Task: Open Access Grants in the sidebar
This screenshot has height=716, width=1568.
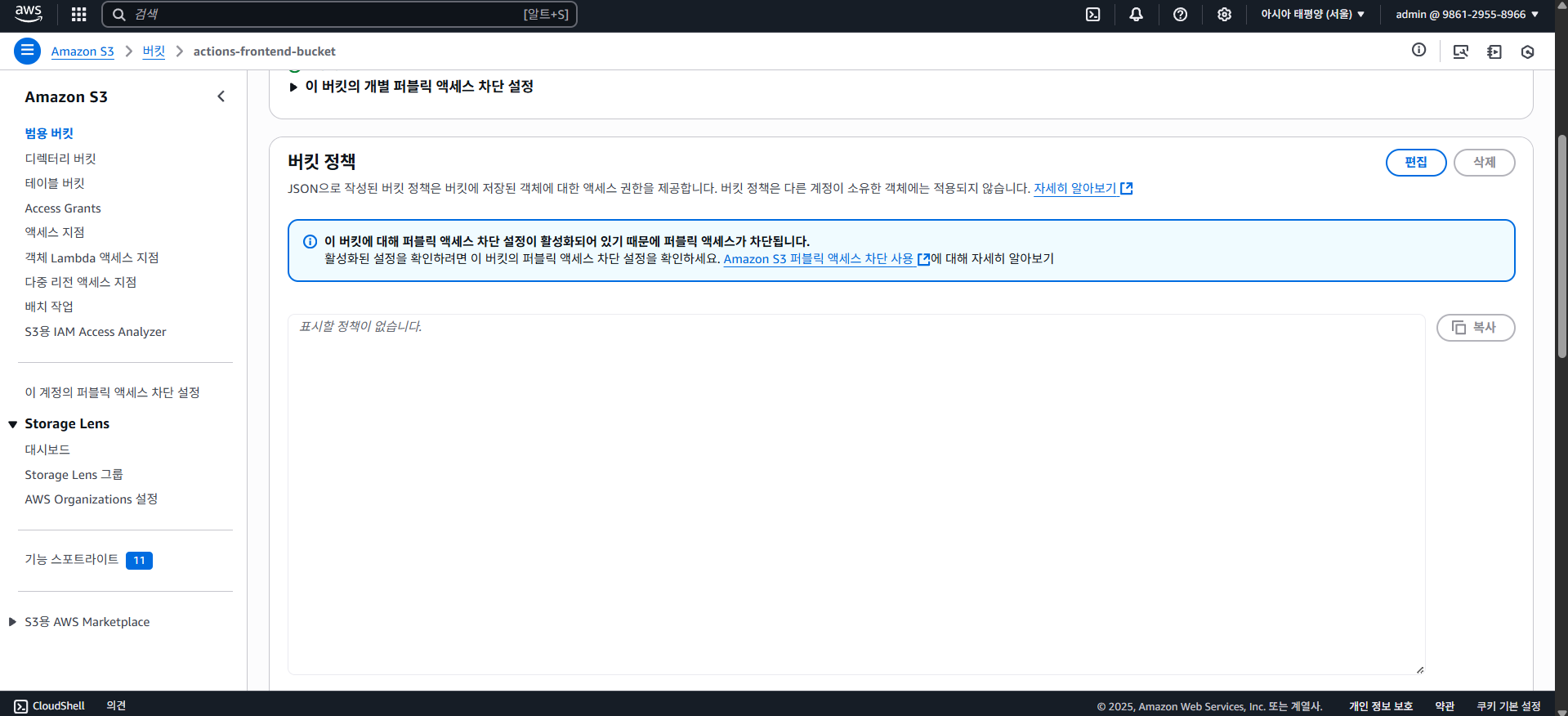Action: pos(63,208)
